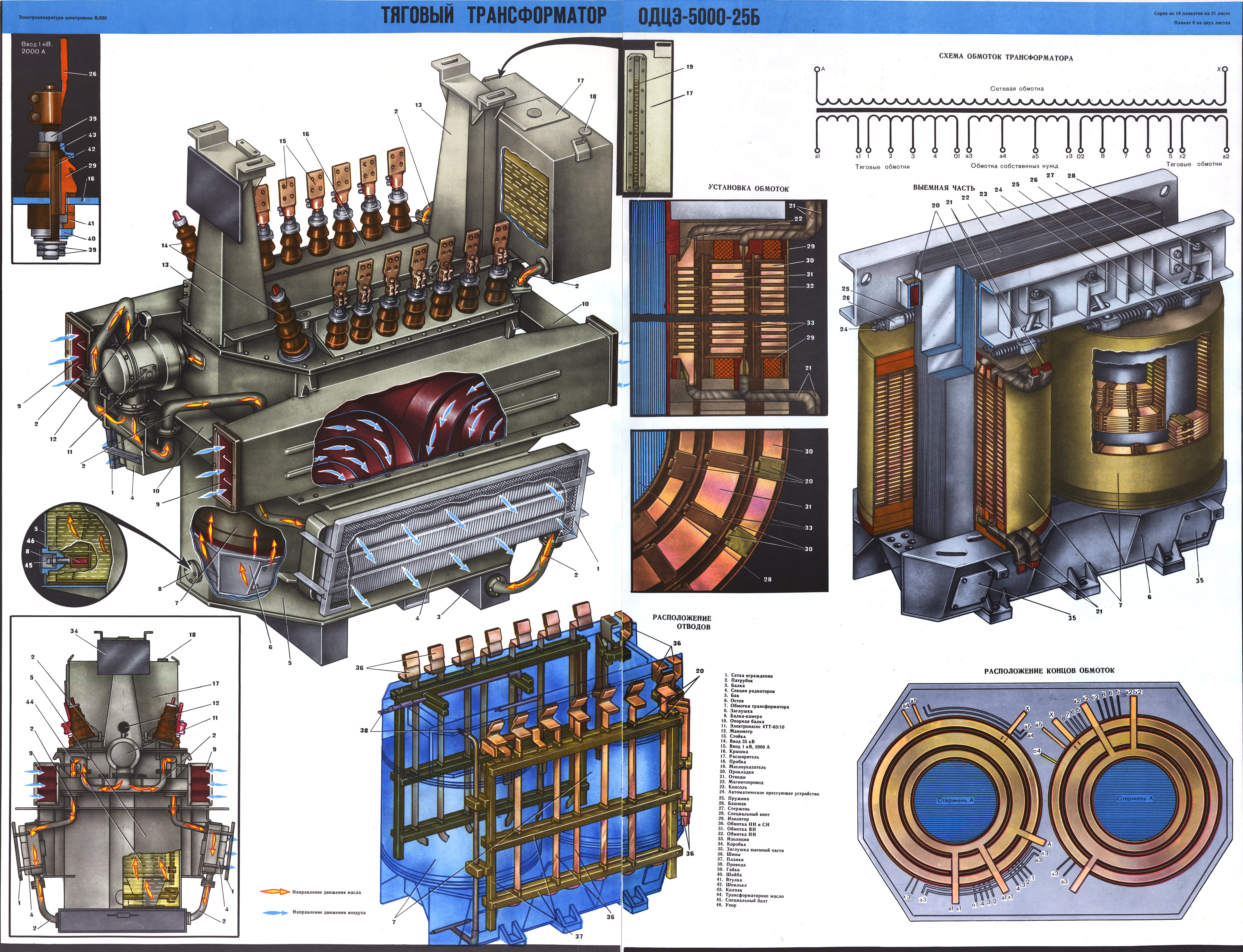The width and height of the screenshot is (1243, 952).
Task: Click terminal A circle in winding schematic
Action: click(817, 70)
